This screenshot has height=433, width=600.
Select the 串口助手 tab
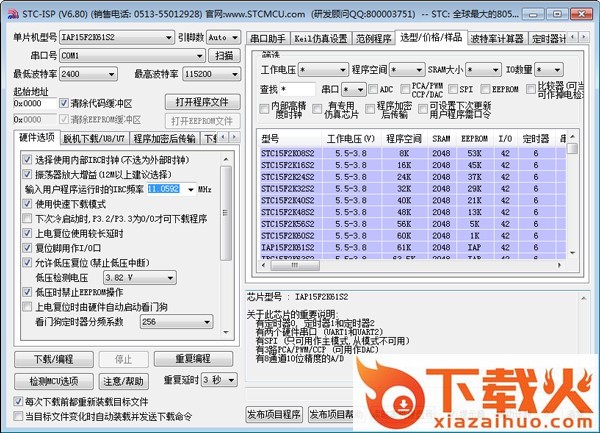coord(267,39)
